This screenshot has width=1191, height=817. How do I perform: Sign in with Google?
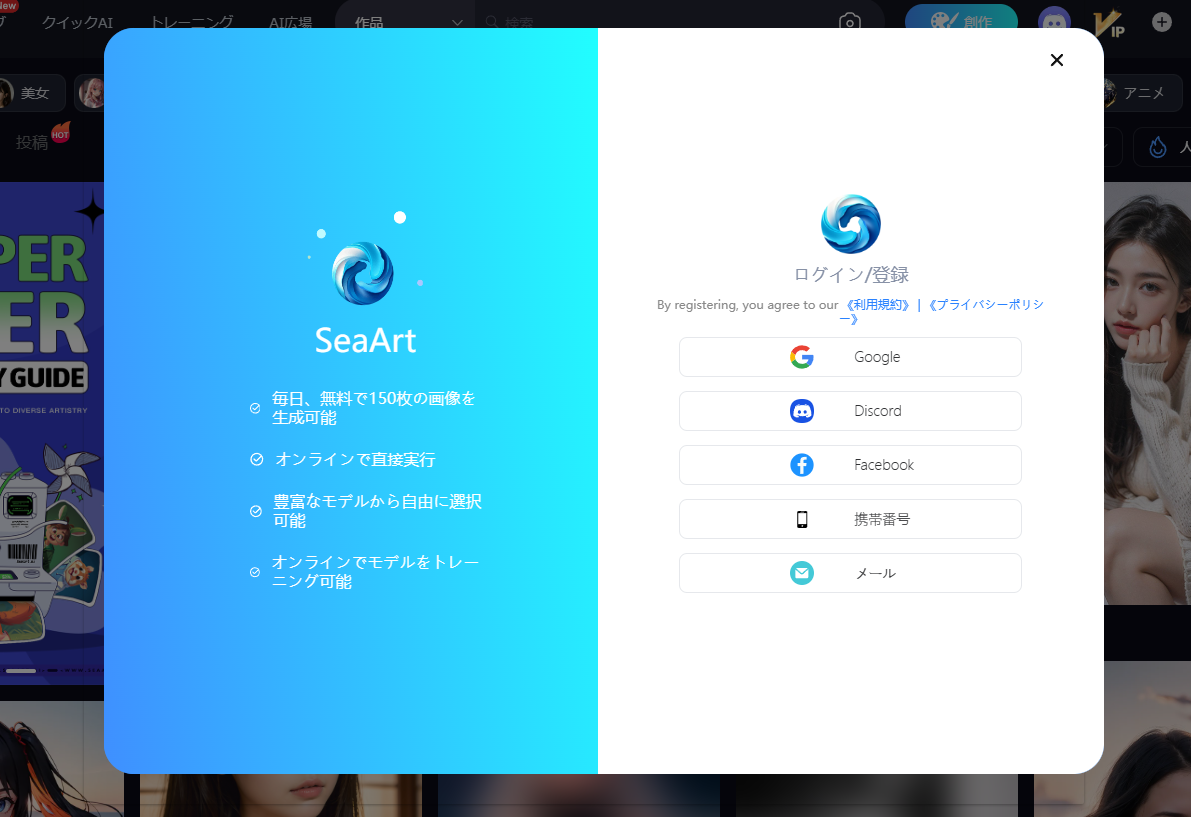850,357
